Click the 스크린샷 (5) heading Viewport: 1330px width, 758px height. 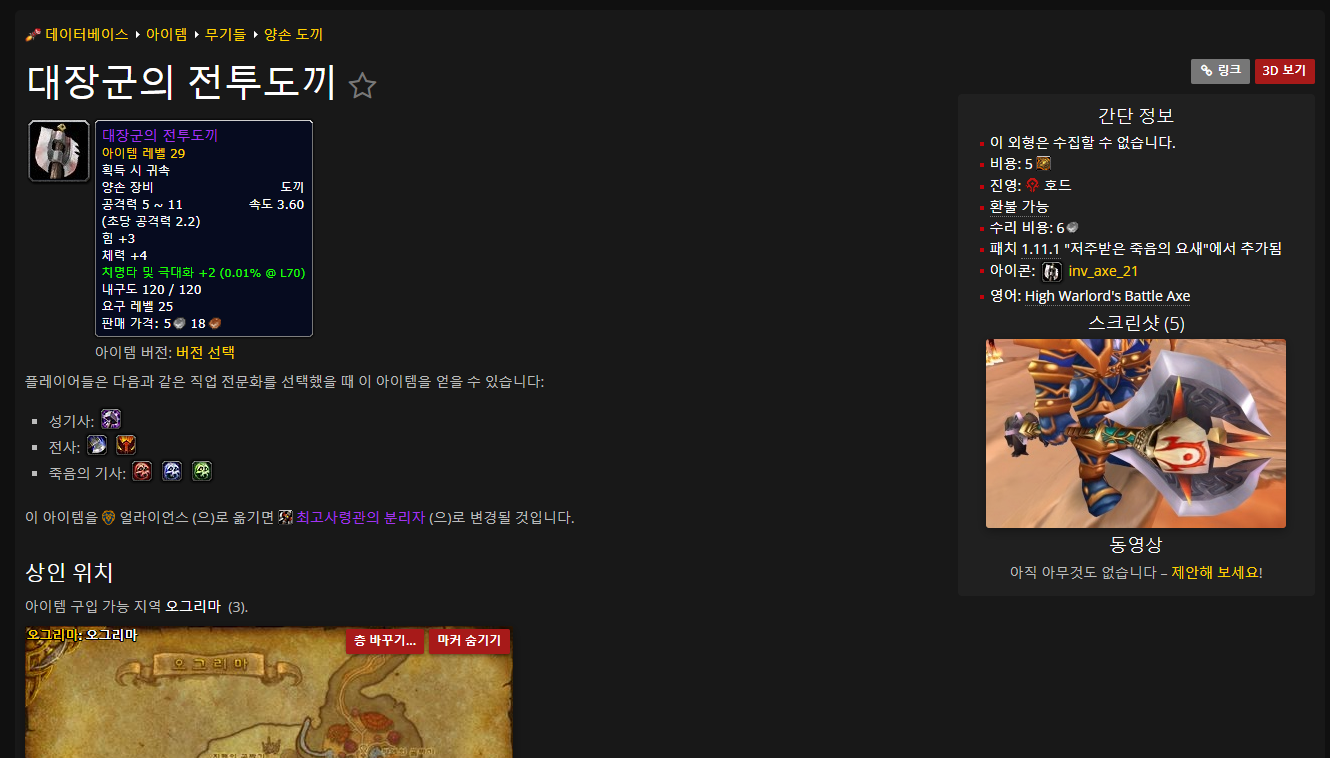(x=1136, y=323)
